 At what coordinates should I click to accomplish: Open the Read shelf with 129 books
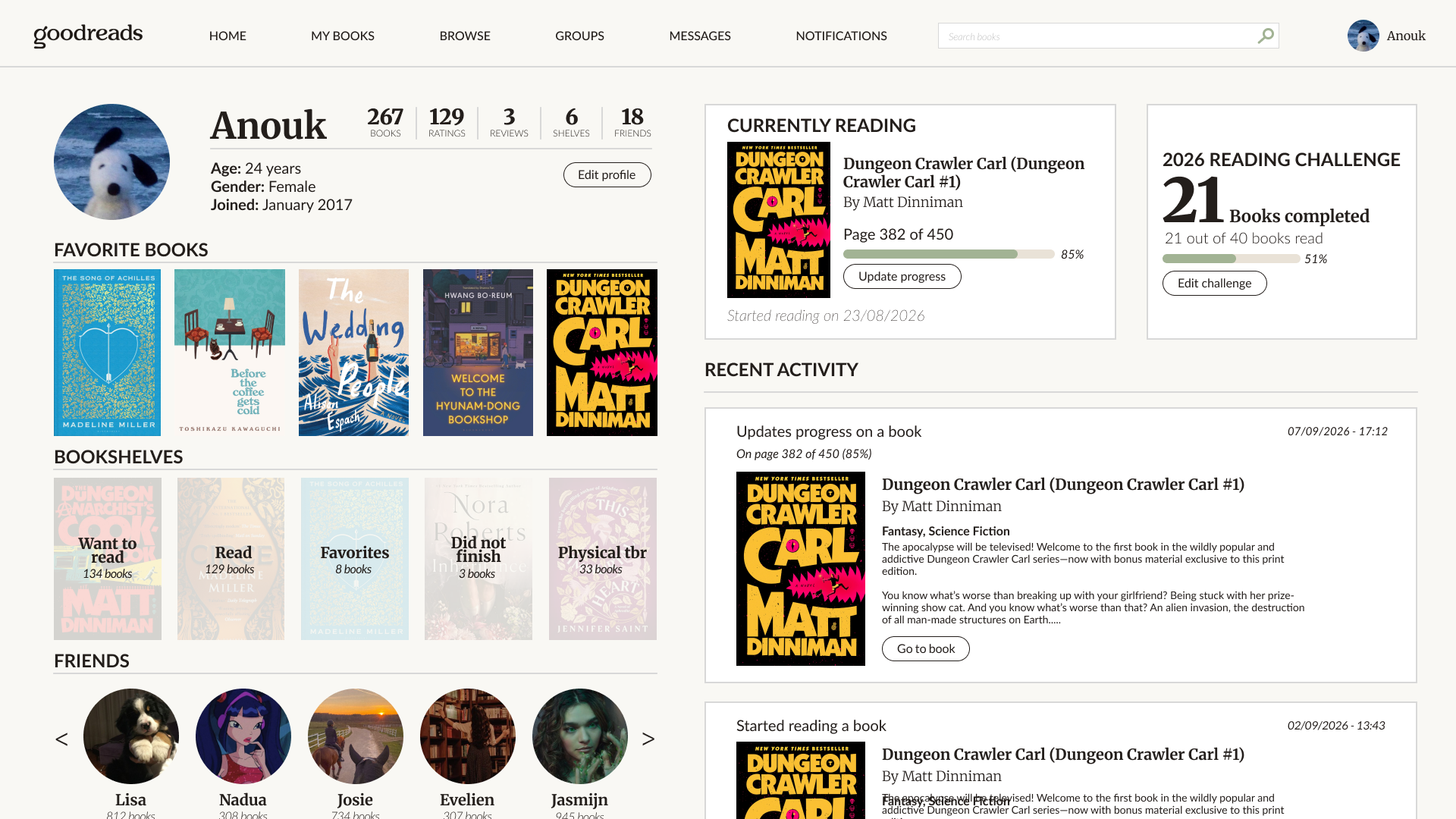tap(231, 559)
